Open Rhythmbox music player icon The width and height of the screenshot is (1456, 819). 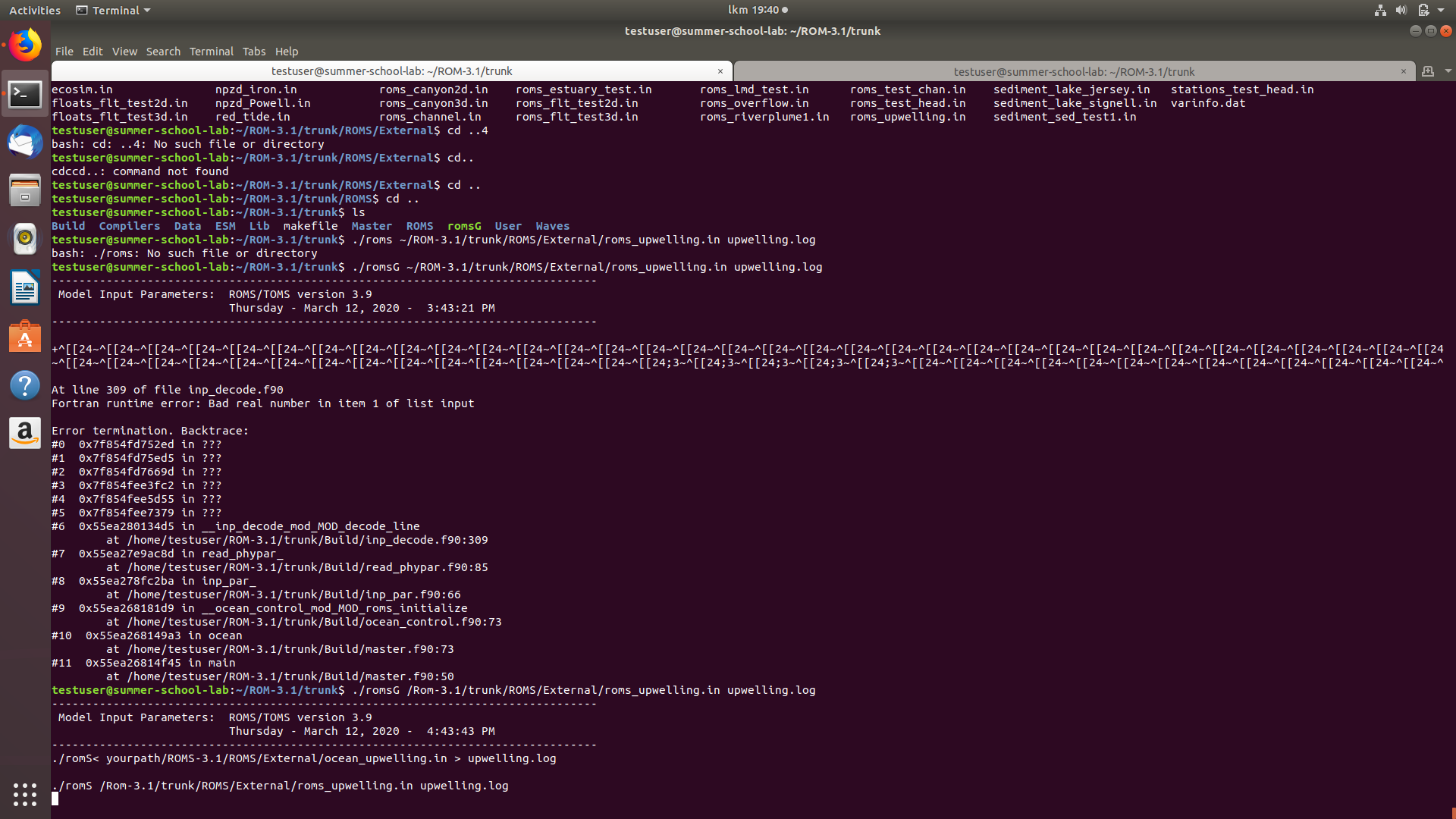pyautogui.click(x=25, y=239)
